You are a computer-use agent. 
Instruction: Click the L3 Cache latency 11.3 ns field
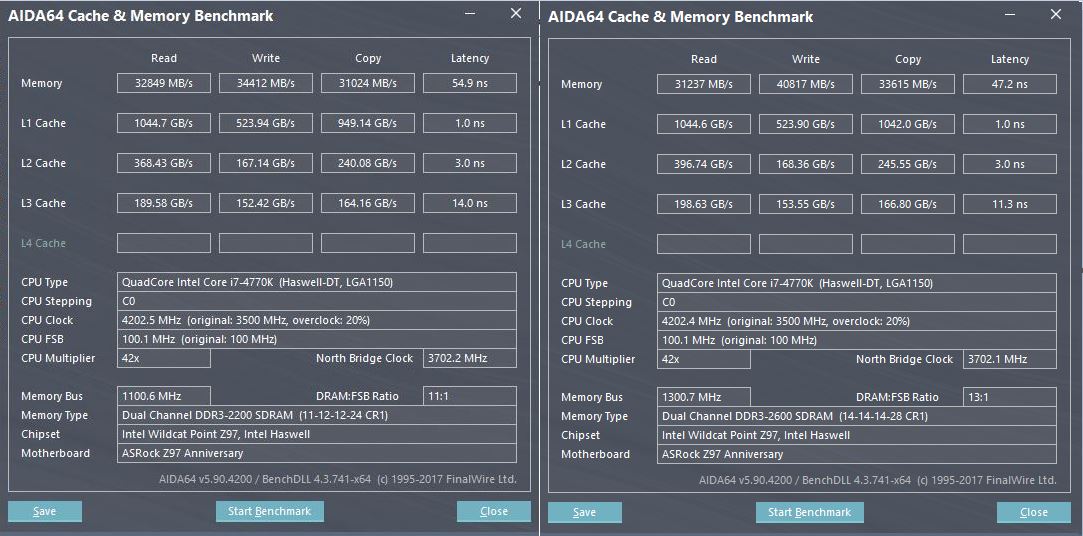(1009, 204)
